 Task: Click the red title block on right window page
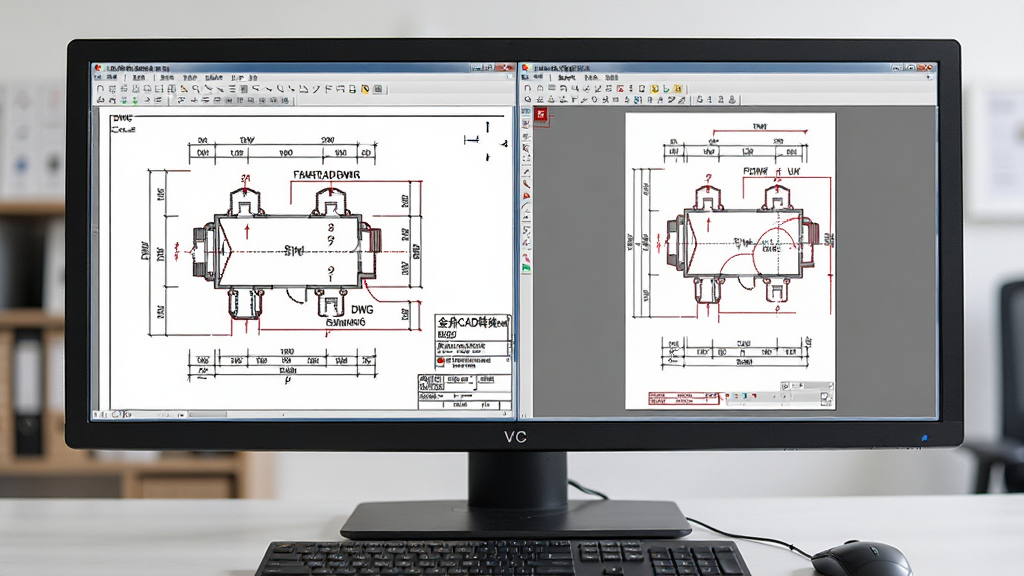point(683,398)
